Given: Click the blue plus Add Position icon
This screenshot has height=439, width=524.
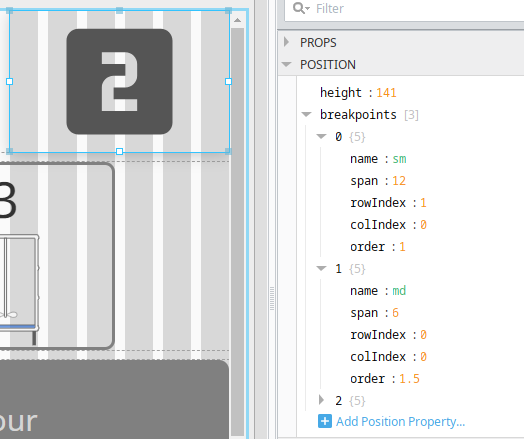Looking at the screenshot, I should [325, 421].
